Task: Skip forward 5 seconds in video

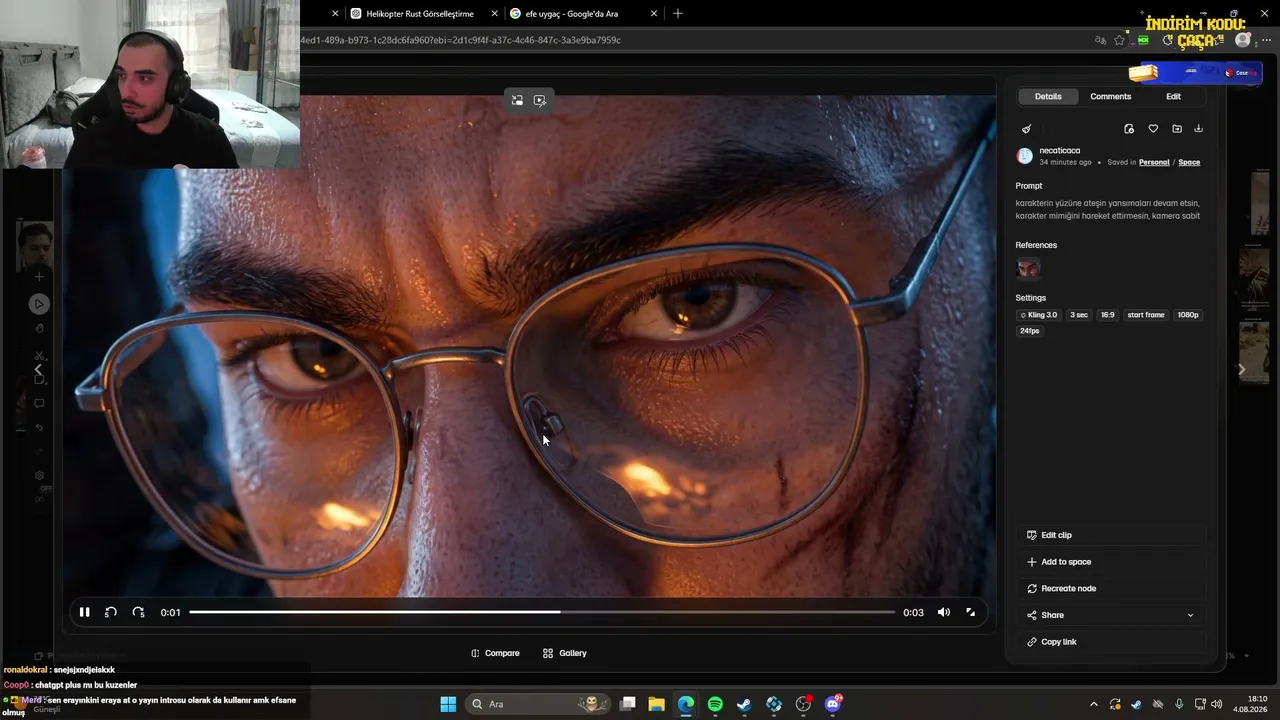Action: coord(138,612)
